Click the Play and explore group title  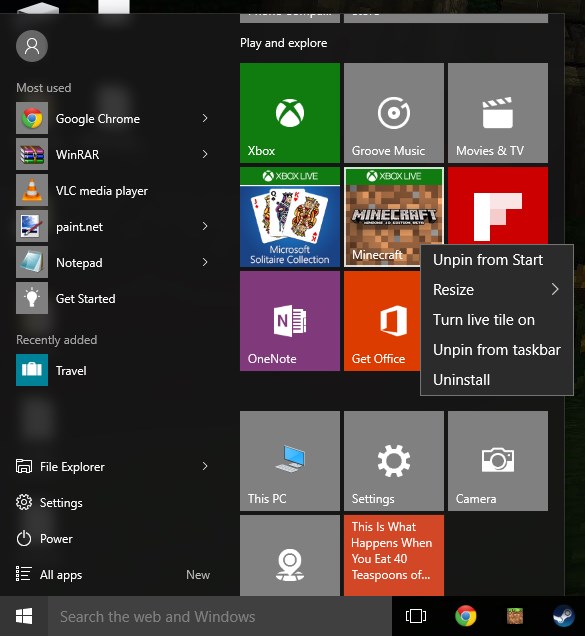(x=284, y=43)
